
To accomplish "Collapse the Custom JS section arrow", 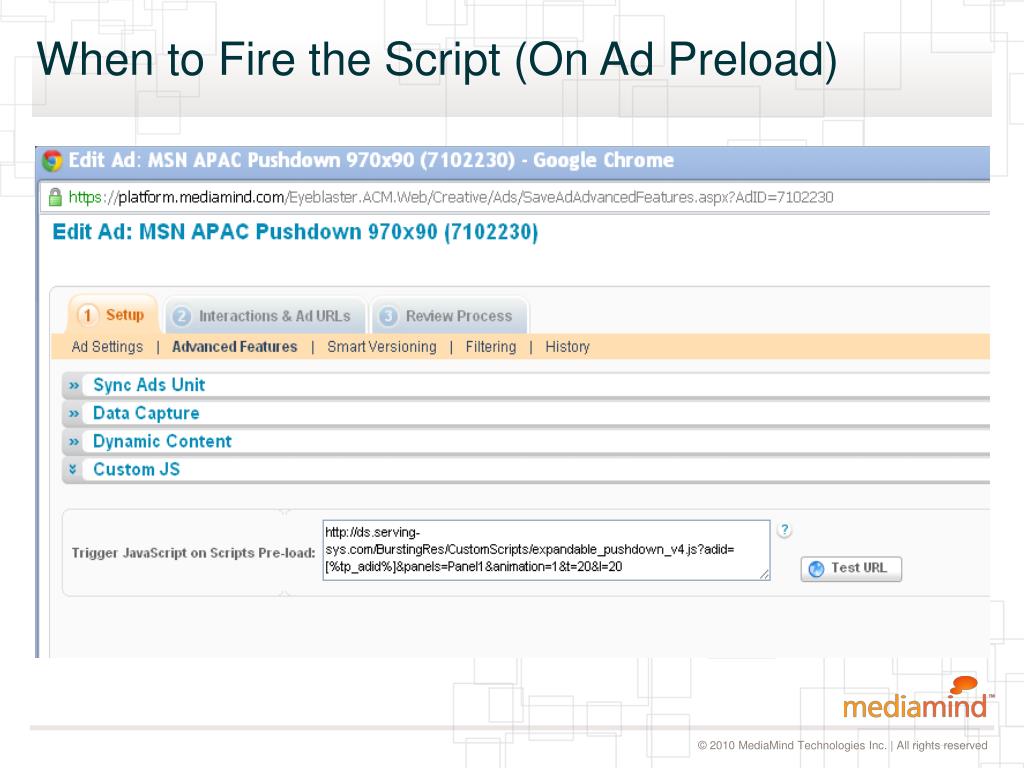I will 73,469.
